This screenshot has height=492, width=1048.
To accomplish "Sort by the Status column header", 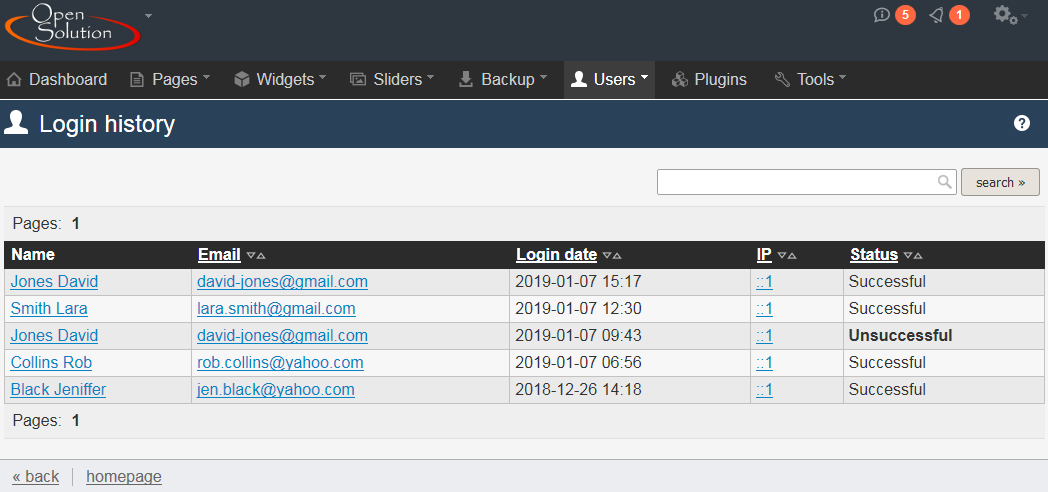I will pos(874,255).
